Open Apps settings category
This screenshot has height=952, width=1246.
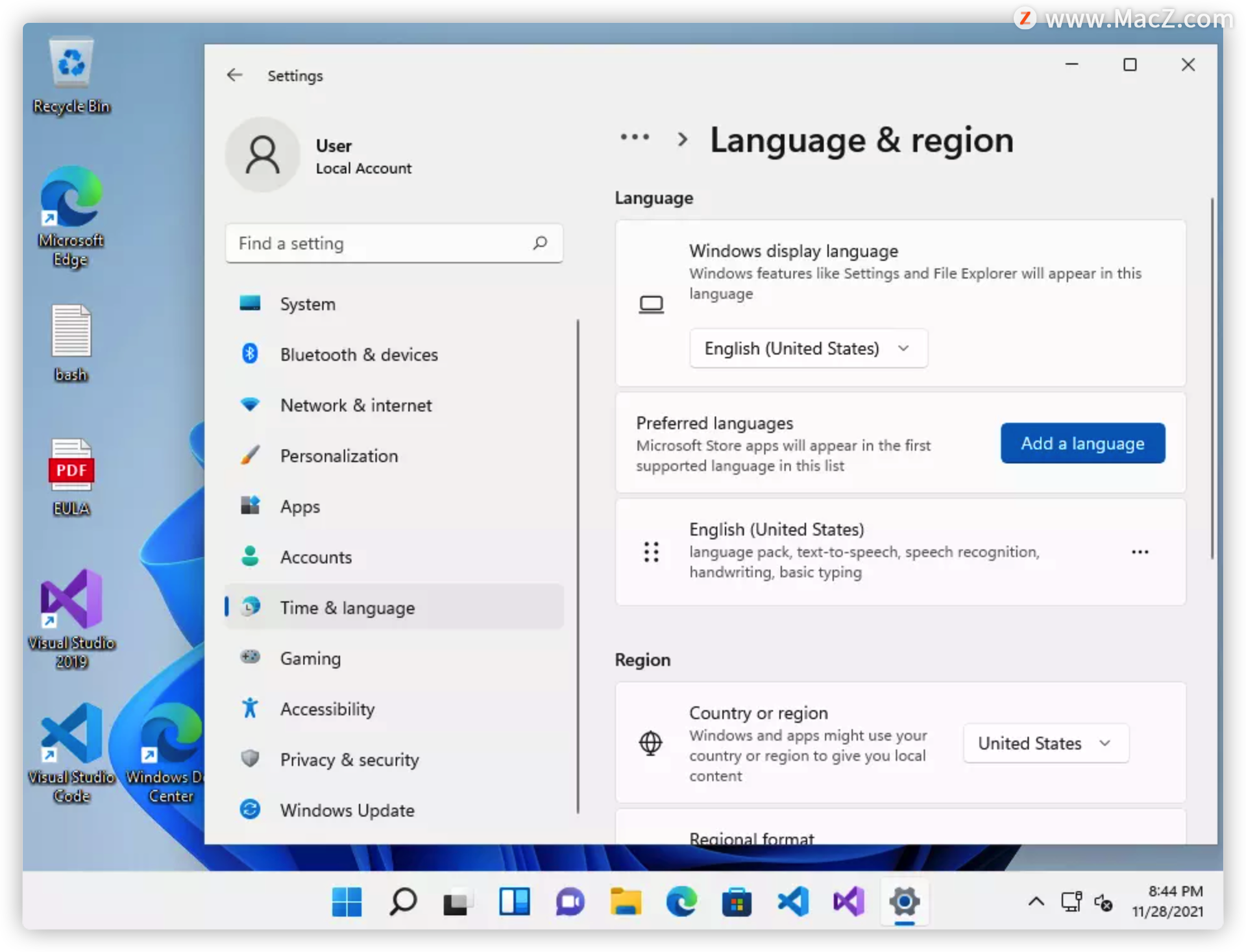[x=395, y=506]
